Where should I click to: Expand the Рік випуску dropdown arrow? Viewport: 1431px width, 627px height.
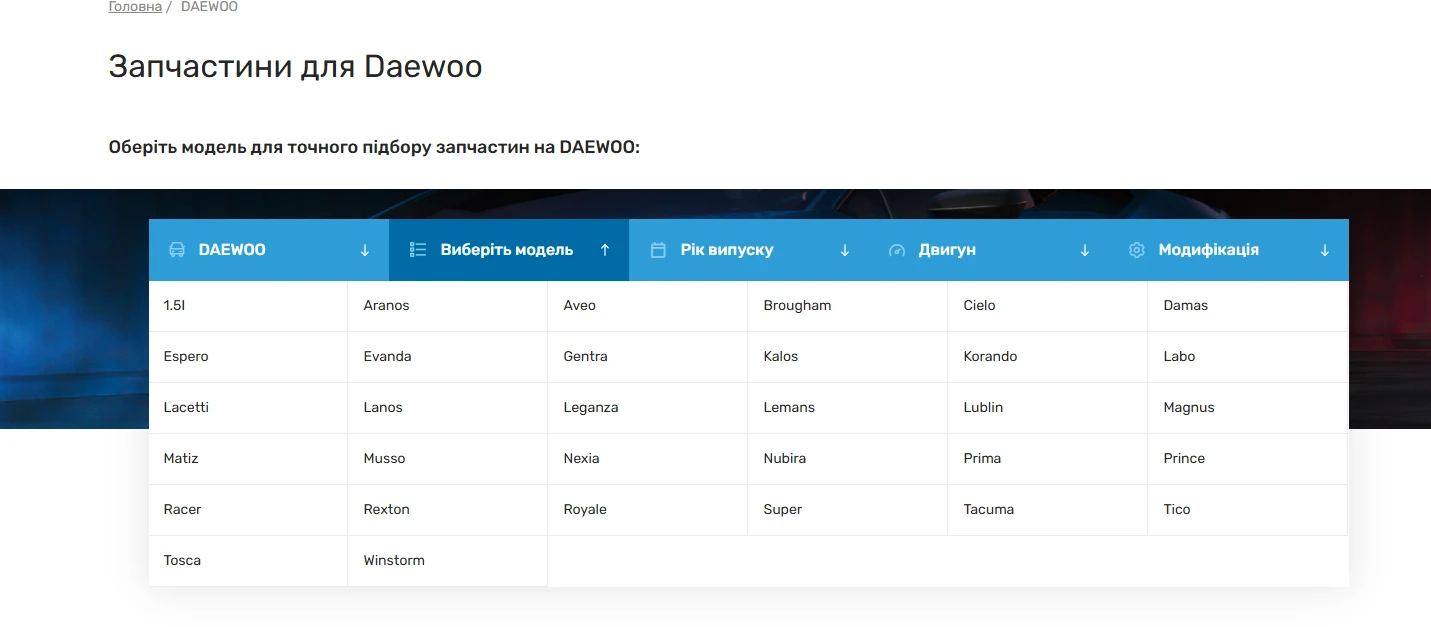tap(845, 250)
